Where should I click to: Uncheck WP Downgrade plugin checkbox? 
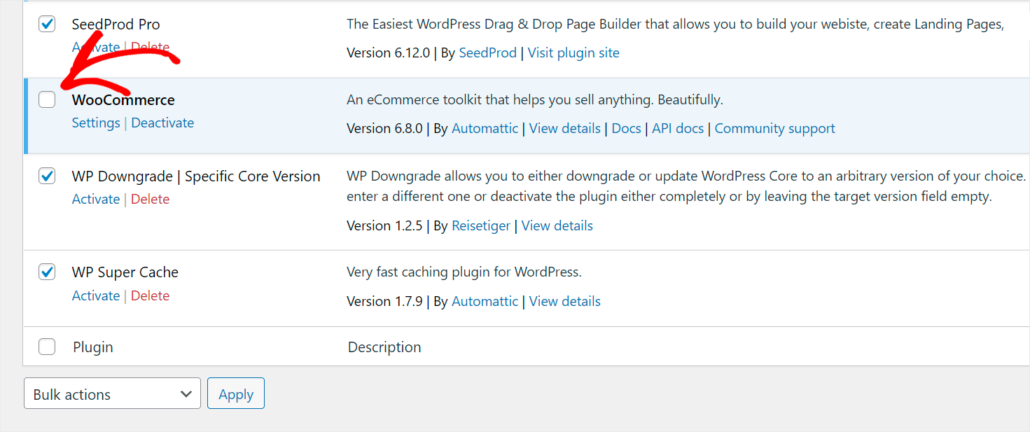click(x=47, y=176)
